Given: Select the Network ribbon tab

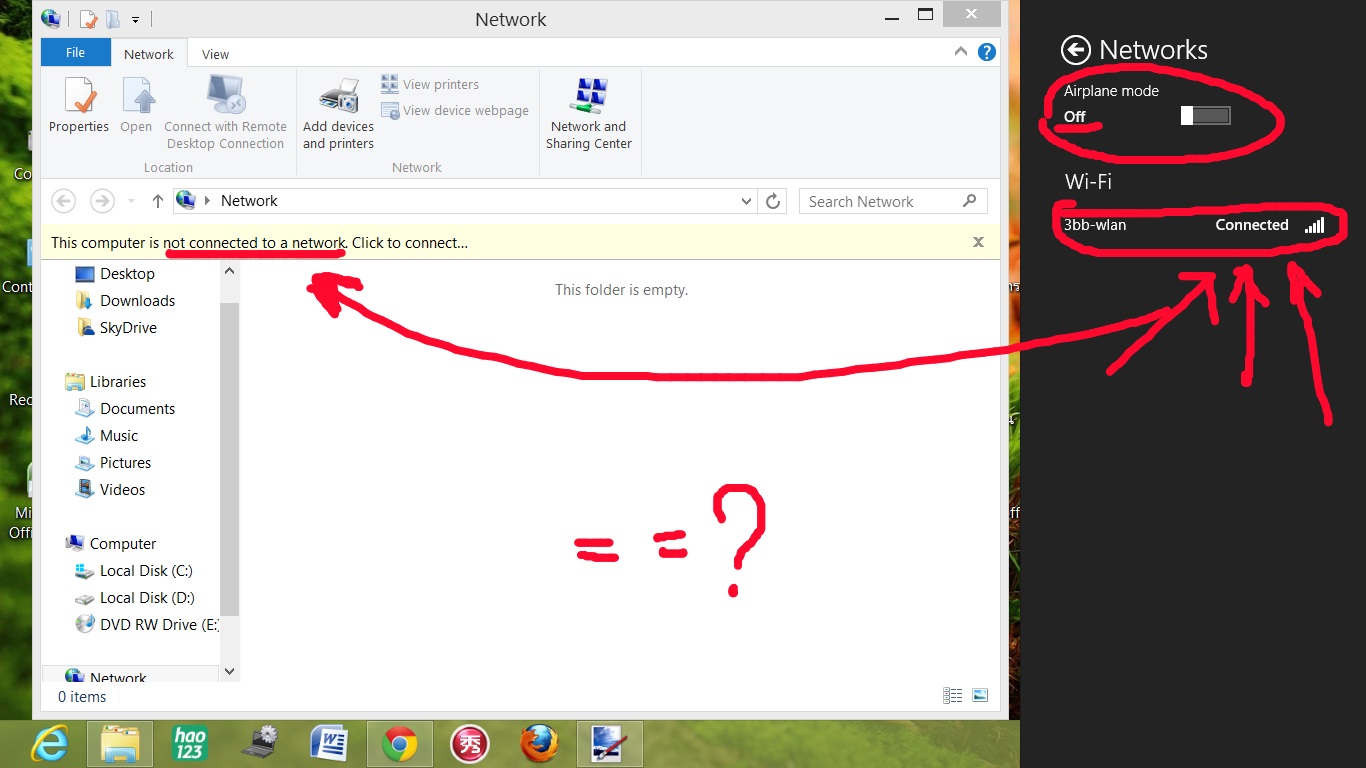Looking at the screenshot, I should (149, 54).
